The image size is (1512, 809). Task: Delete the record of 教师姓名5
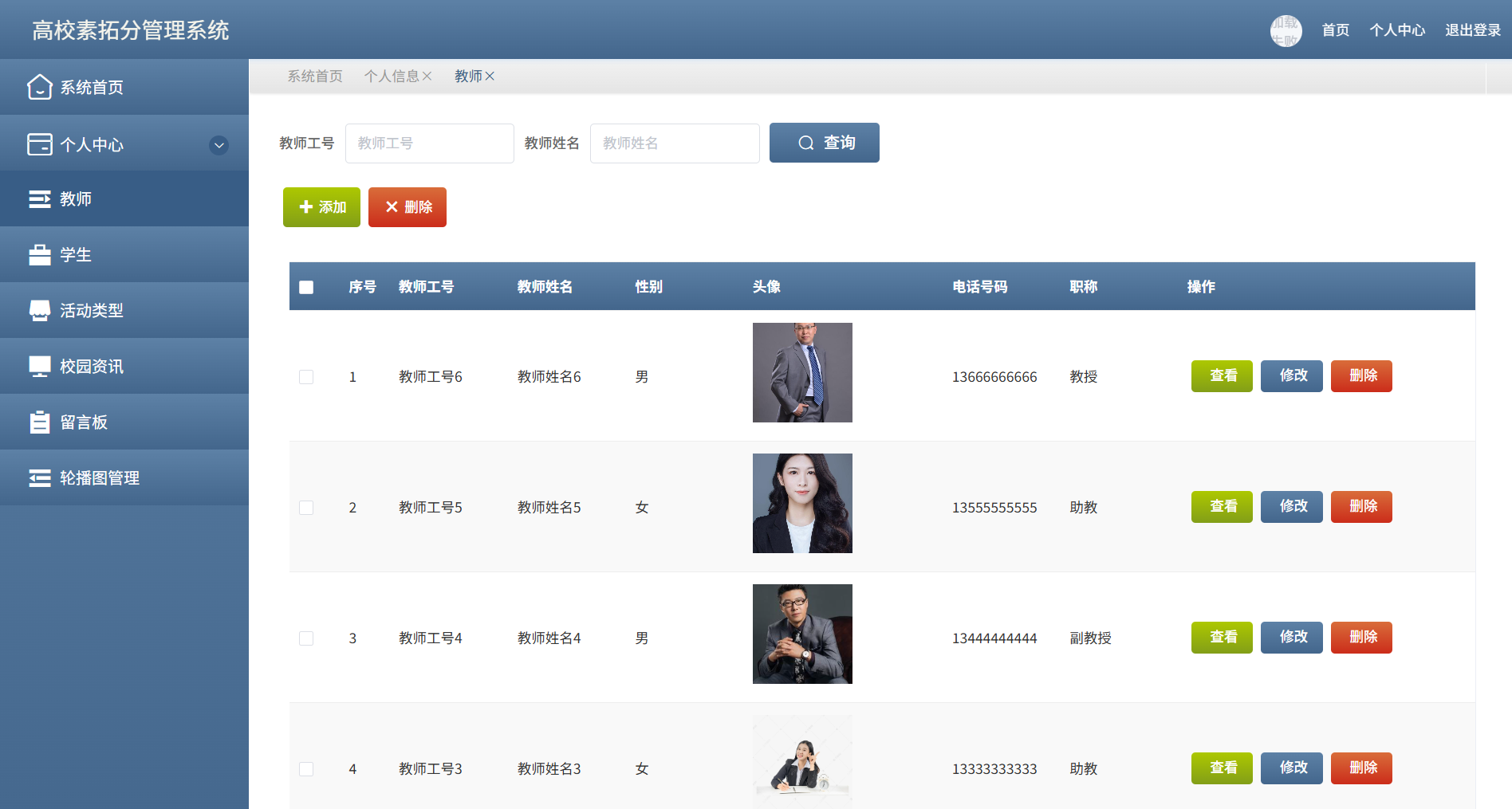pos(1361,507)
